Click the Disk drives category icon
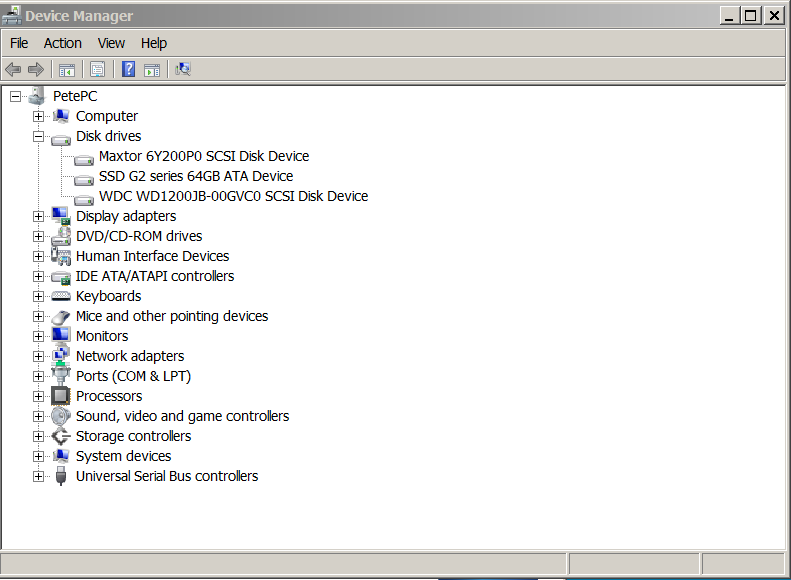Viewport: 791px width, 580px height. coord(61,139)
